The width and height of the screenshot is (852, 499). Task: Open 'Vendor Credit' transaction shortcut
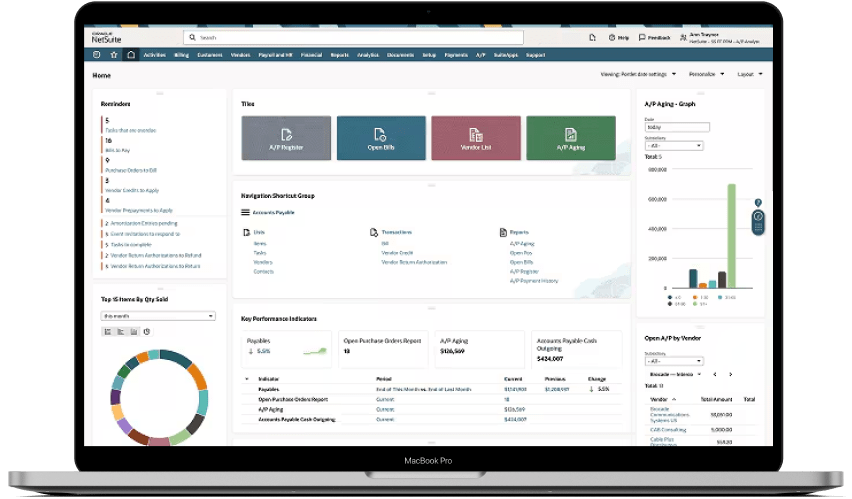click(397, 253)
